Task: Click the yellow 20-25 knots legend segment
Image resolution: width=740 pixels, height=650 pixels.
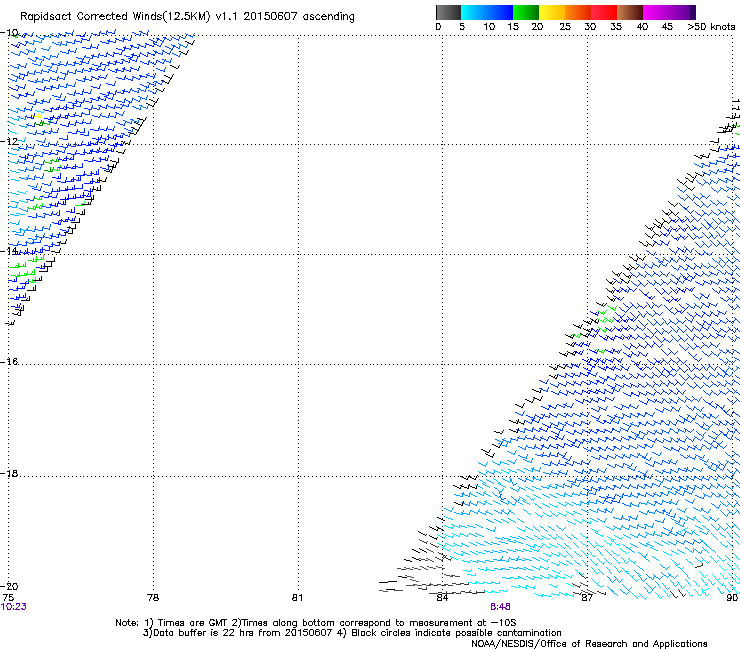Action: click(x=552, y=12)
